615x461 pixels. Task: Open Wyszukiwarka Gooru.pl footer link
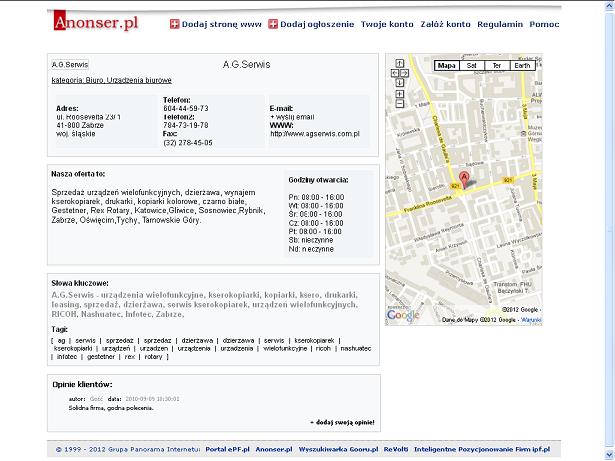click(338, 450)
